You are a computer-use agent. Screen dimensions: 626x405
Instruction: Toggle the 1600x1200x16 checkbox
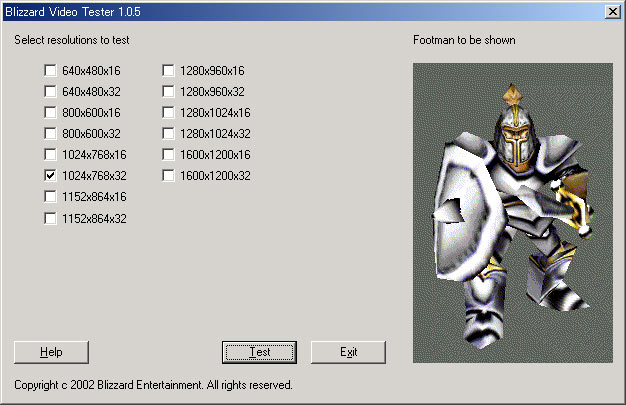click(168, 155)
